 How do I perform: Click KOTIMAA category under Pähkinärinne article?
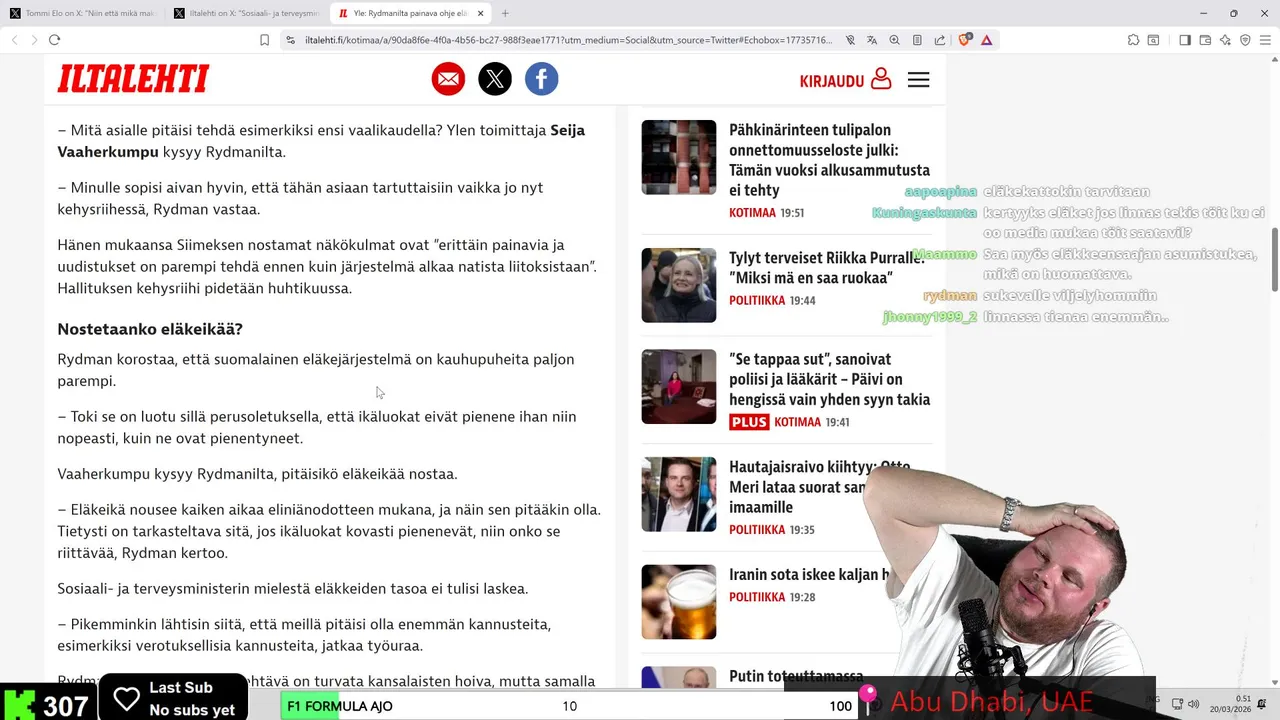pos(752,213)
